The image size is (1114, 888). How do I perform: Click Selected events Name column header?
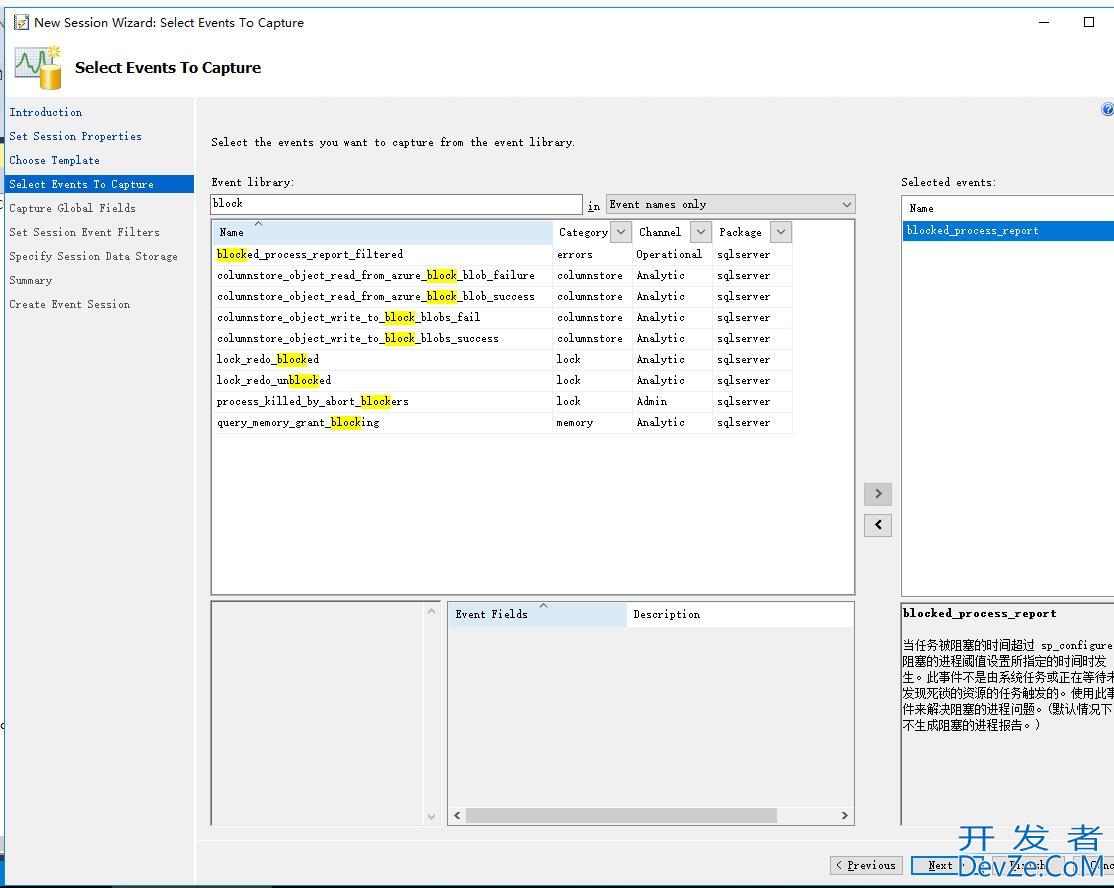tap(1008, 209)
